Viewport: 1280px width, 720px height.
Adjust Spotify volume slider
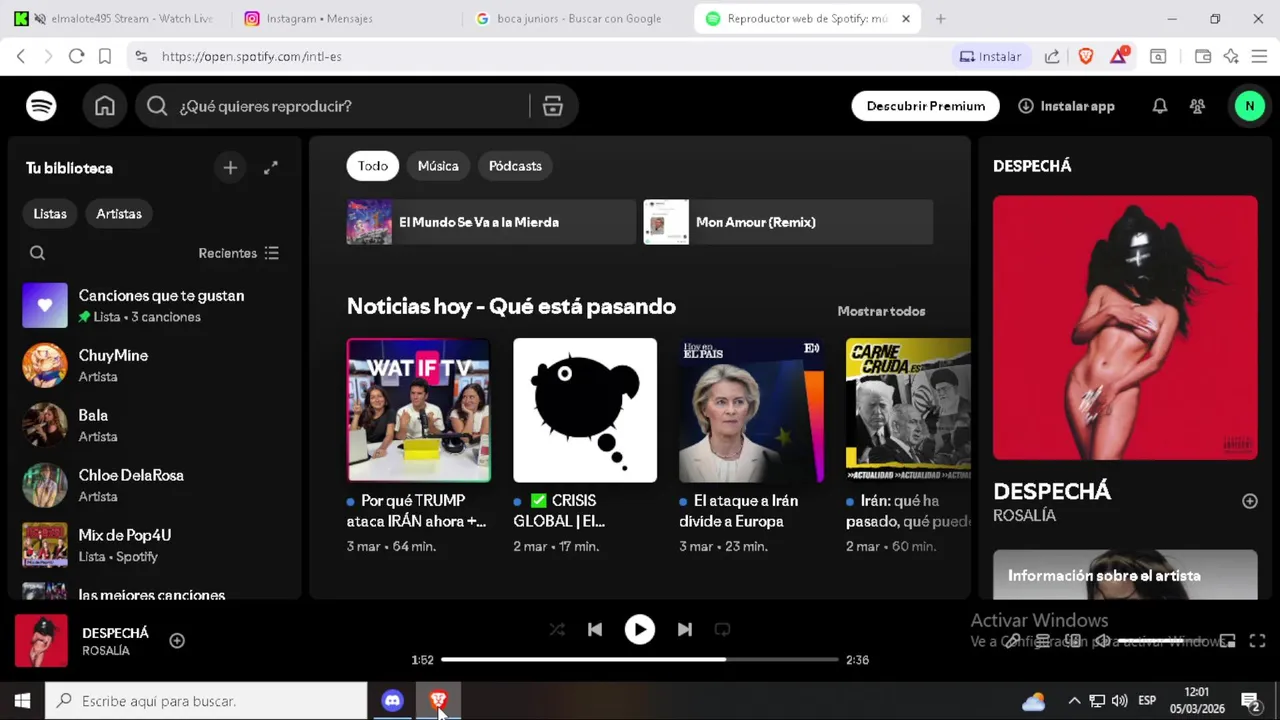[x=1163, y=641]
